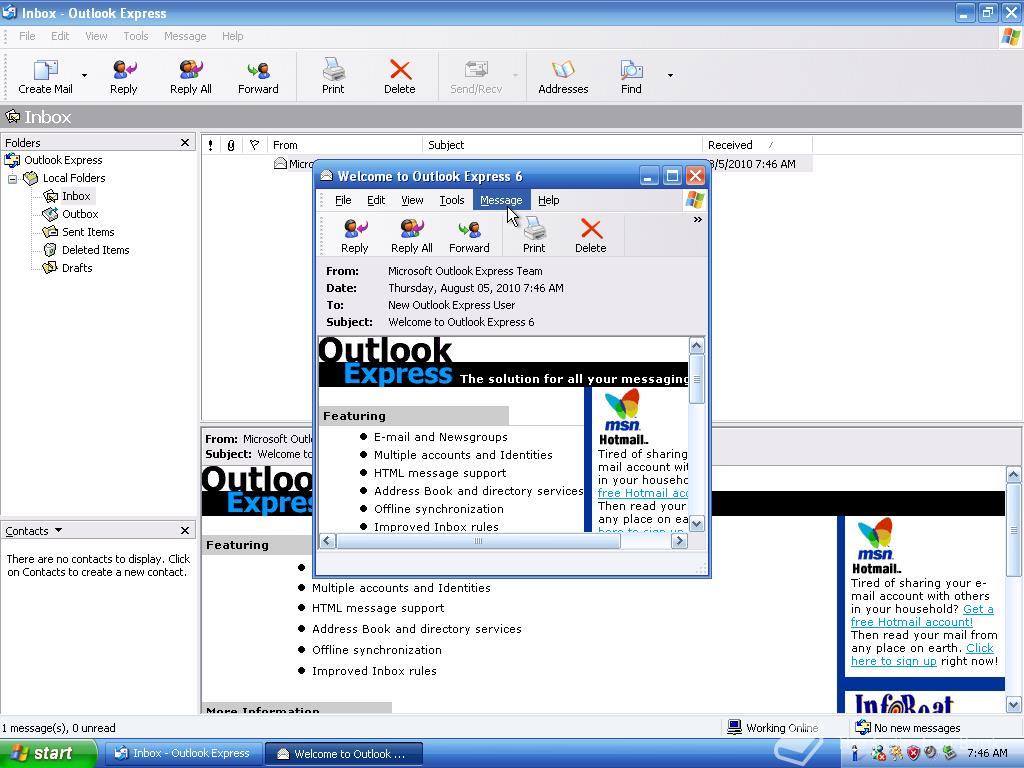Click Reply in Inbox window toolbar
Image resolution: width=1024 pixels, height=768 pixels.
coord(123,76)
